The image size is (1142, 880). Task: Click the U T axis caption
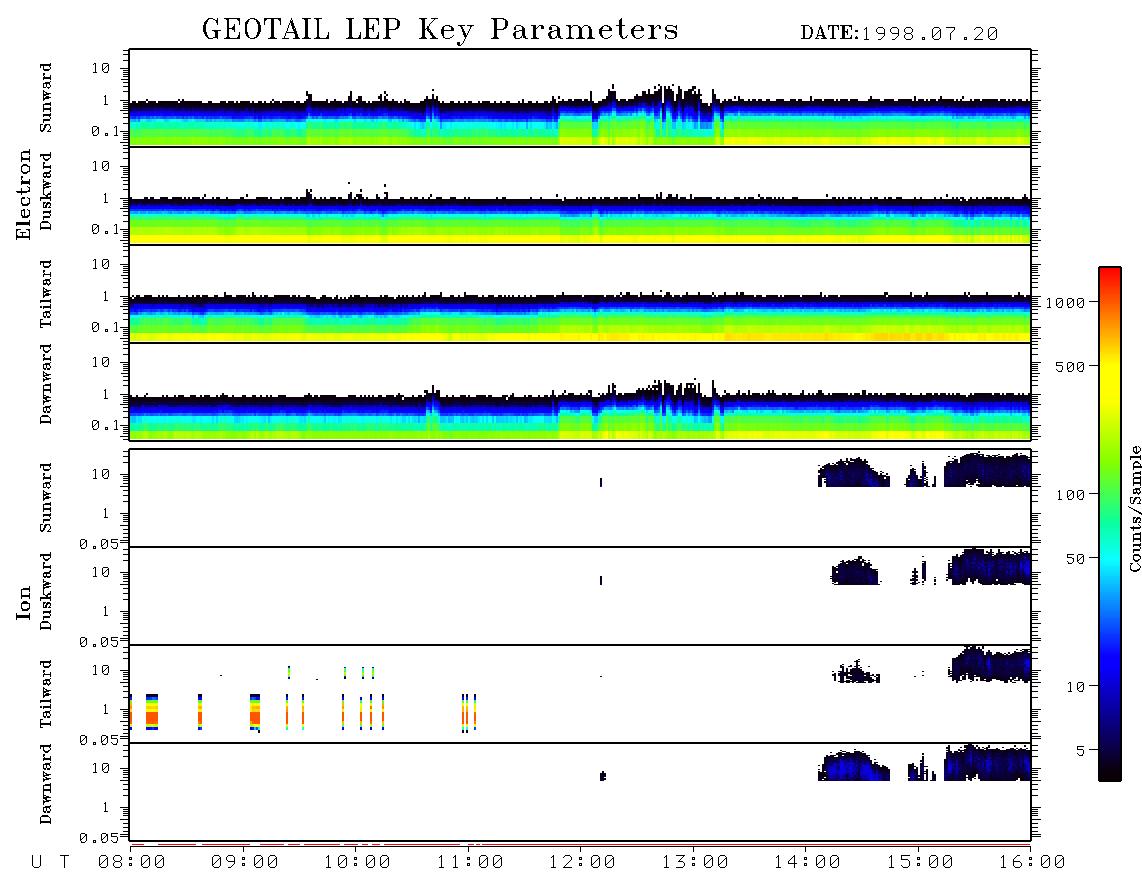(x=50, y=863)
